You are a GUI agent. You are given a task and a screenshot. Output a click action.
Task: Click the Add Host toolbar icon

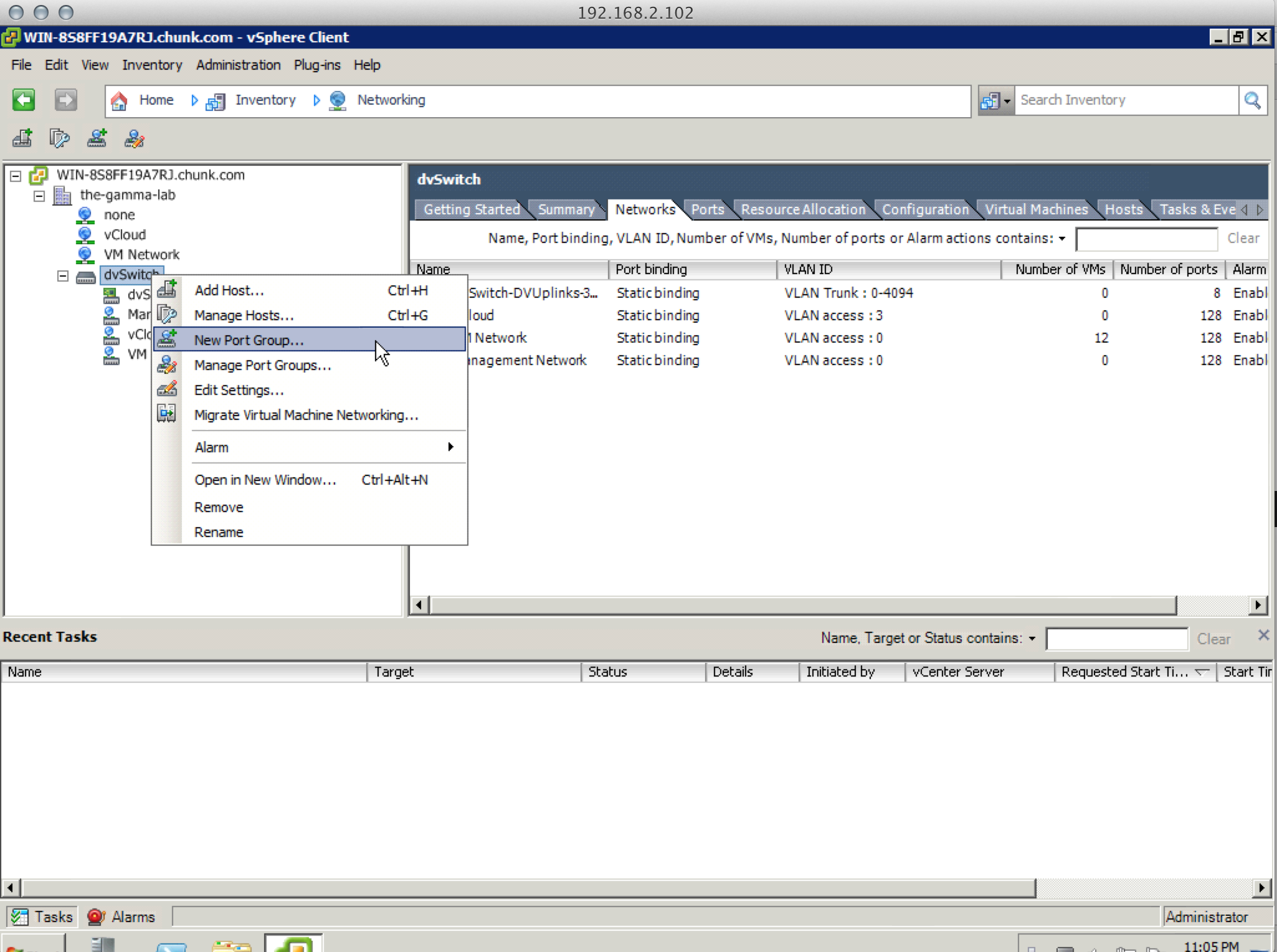point(22,138)
